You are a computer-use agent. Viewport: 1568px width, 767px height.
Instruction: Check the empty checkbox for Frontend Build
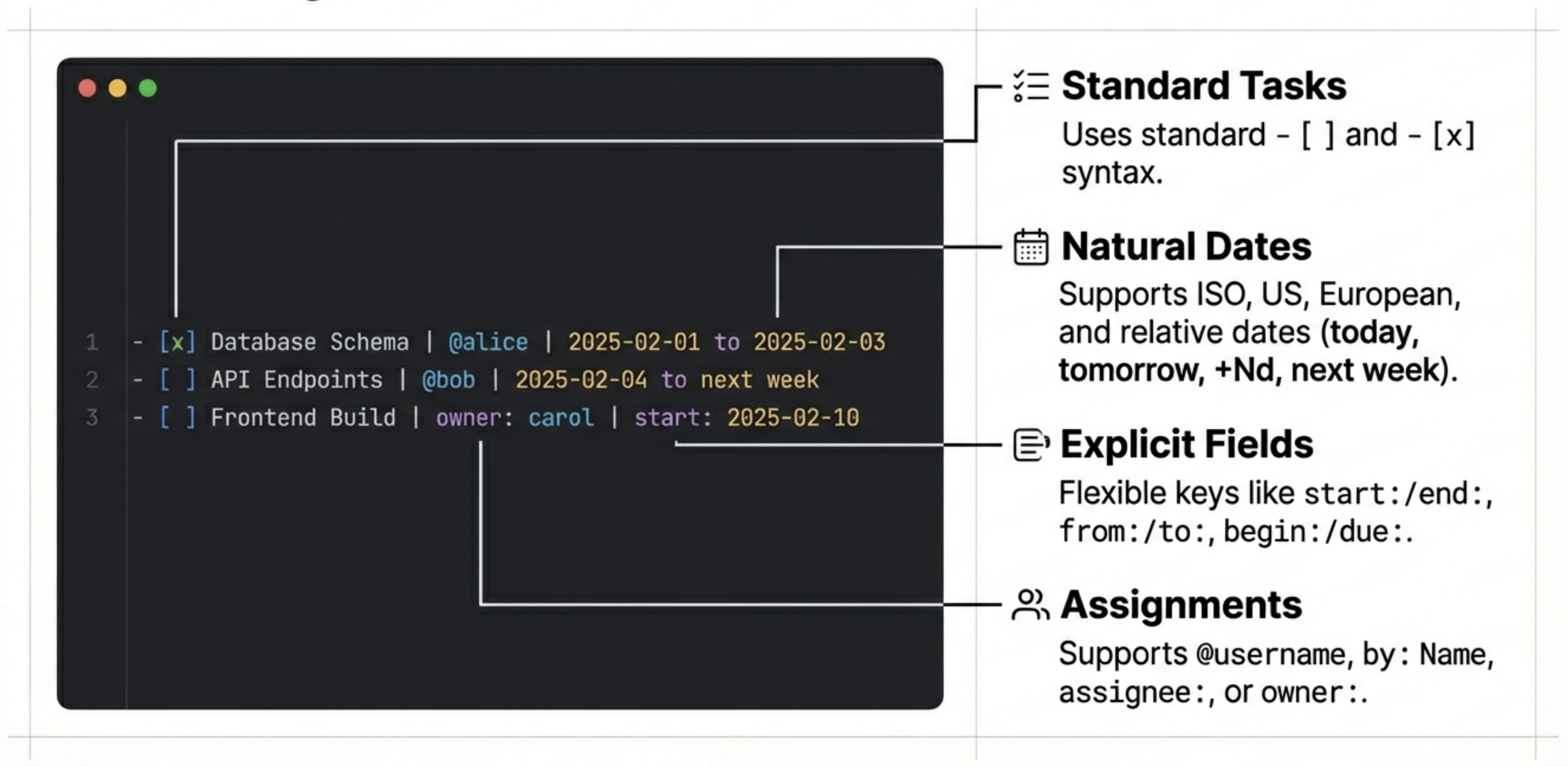click(177, 418)
